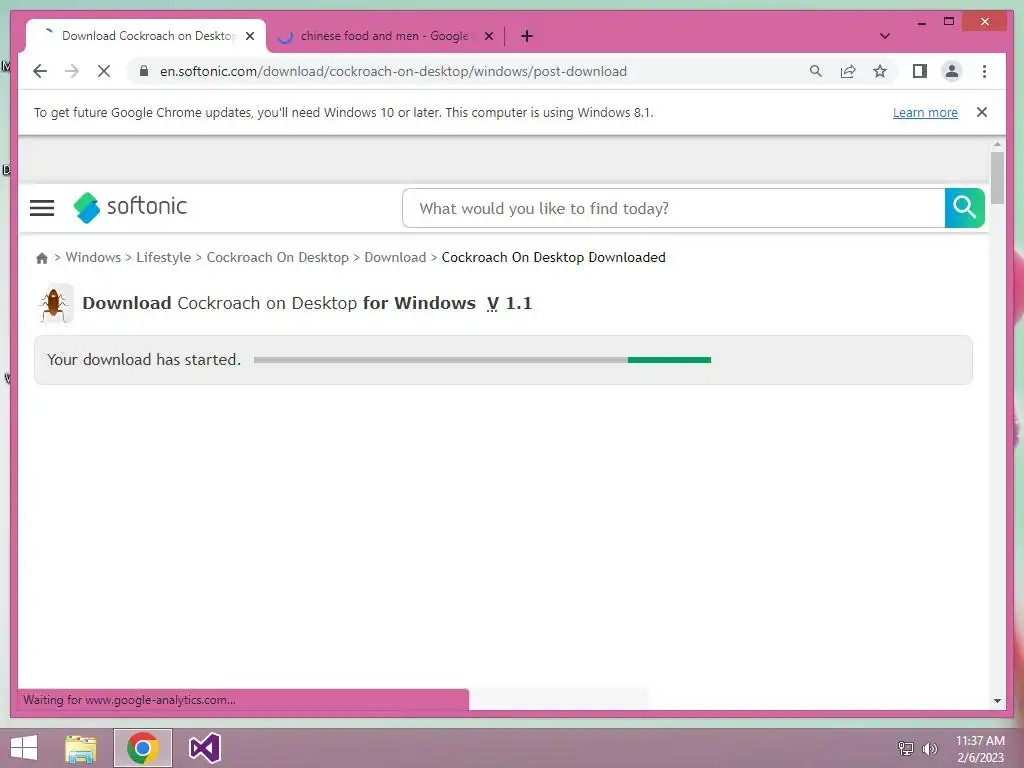Go back to the previous page

click(x=40, y=71)
